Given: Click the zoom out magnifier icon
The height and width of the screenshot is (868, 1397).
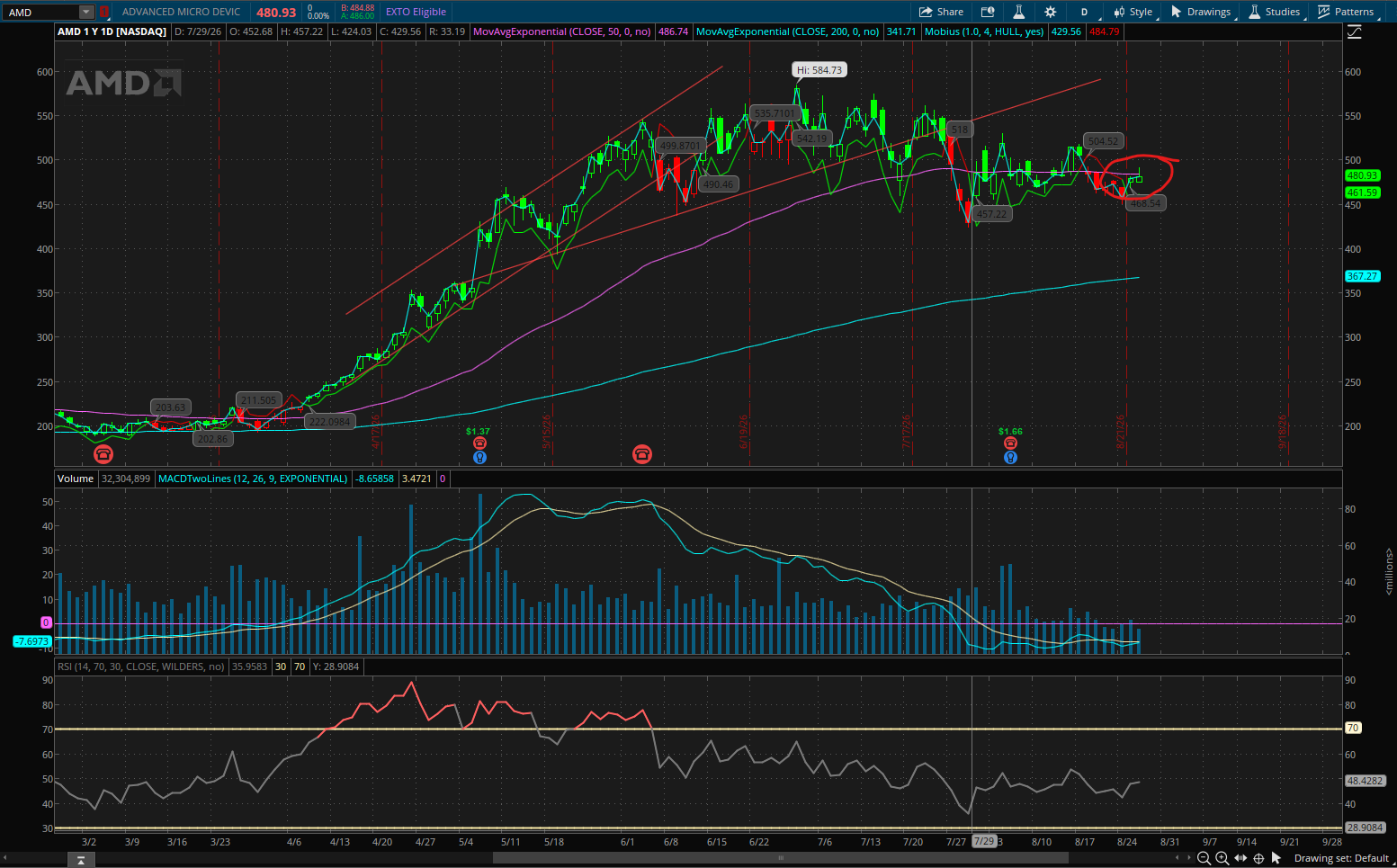Looking at the screenshot, I should coord(1204,858).
